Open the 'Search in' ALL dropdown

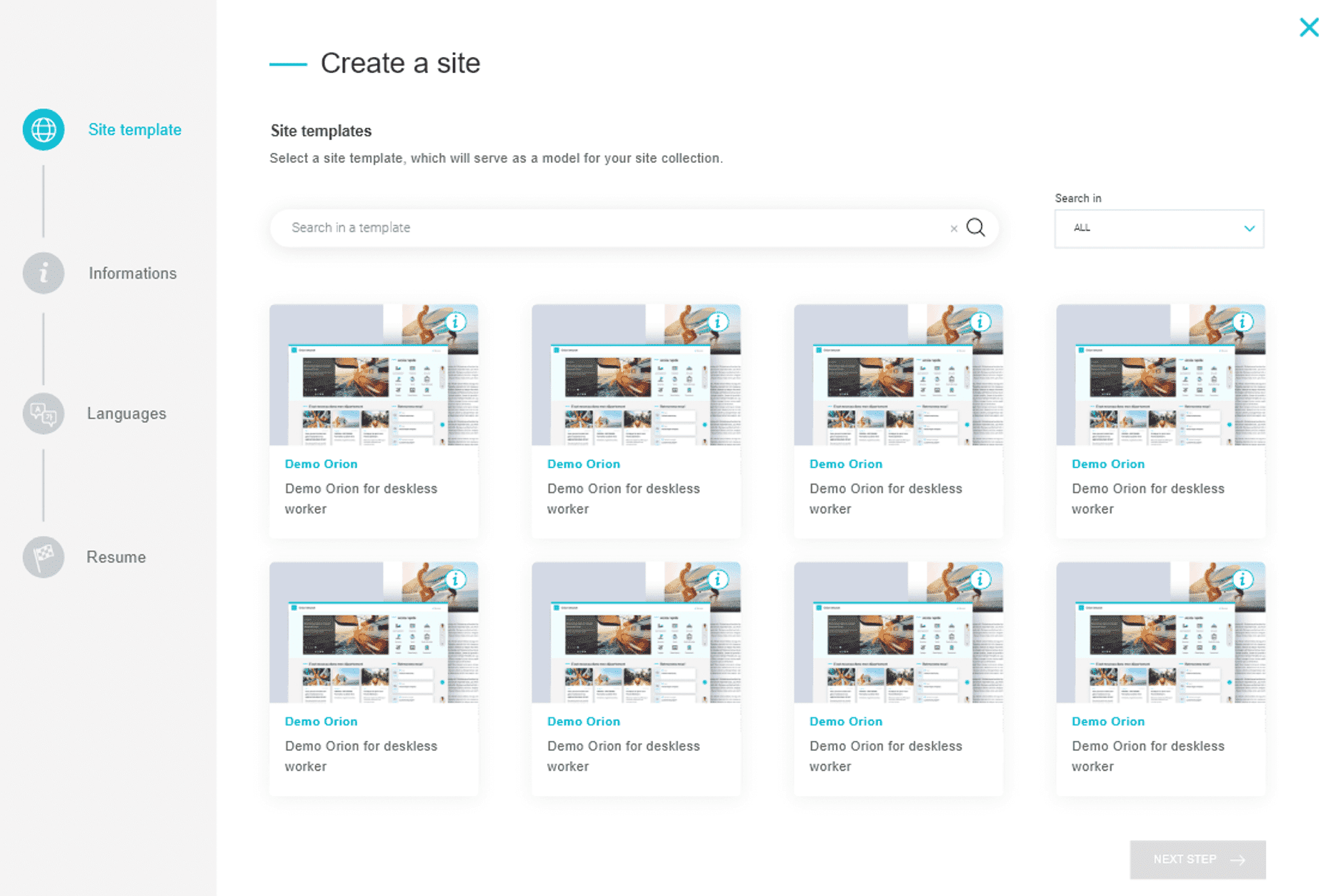click(x=1159, y=228)
